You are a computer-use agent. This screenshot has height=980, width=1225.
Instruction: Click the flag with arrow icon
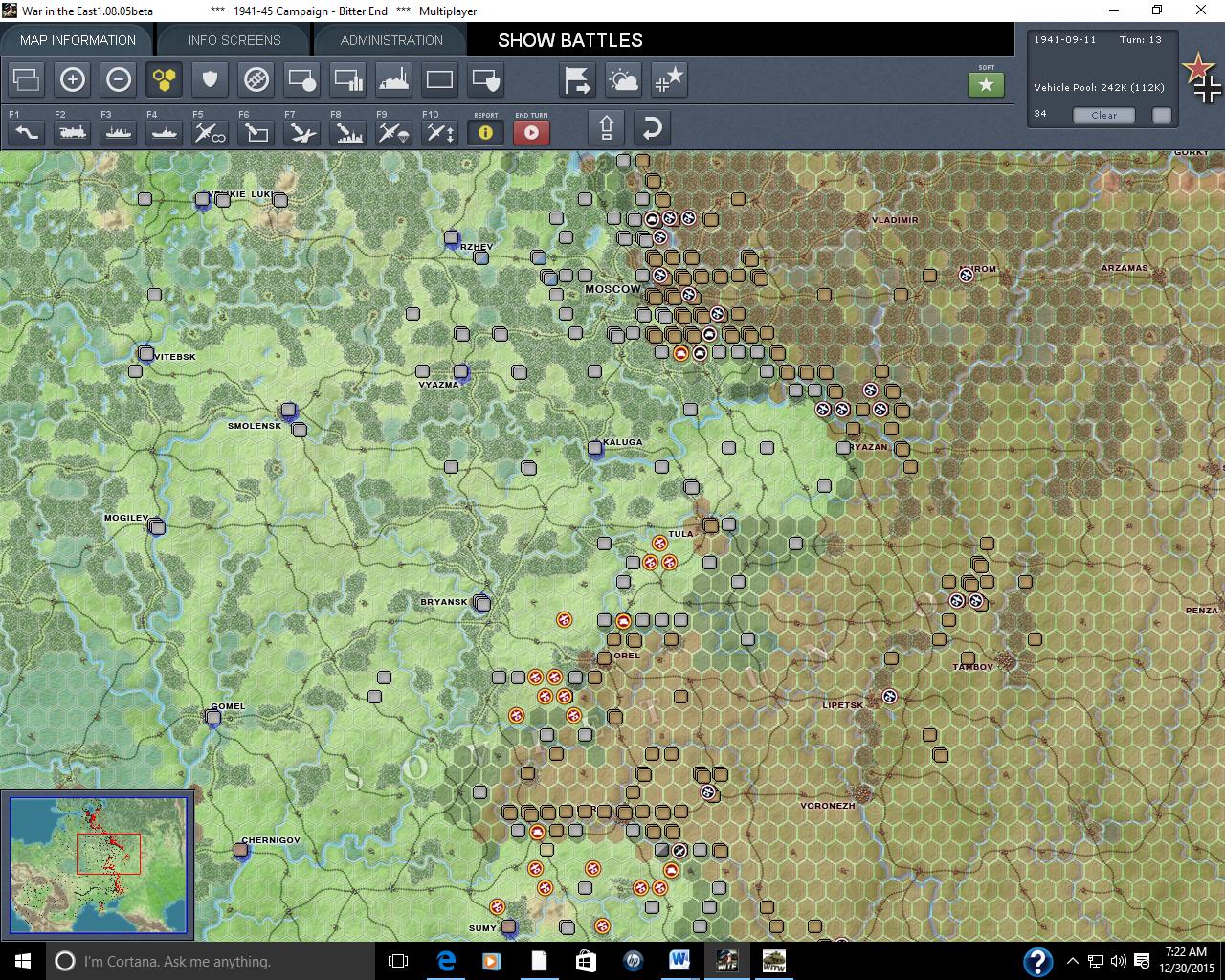click(x=578, y=79)
